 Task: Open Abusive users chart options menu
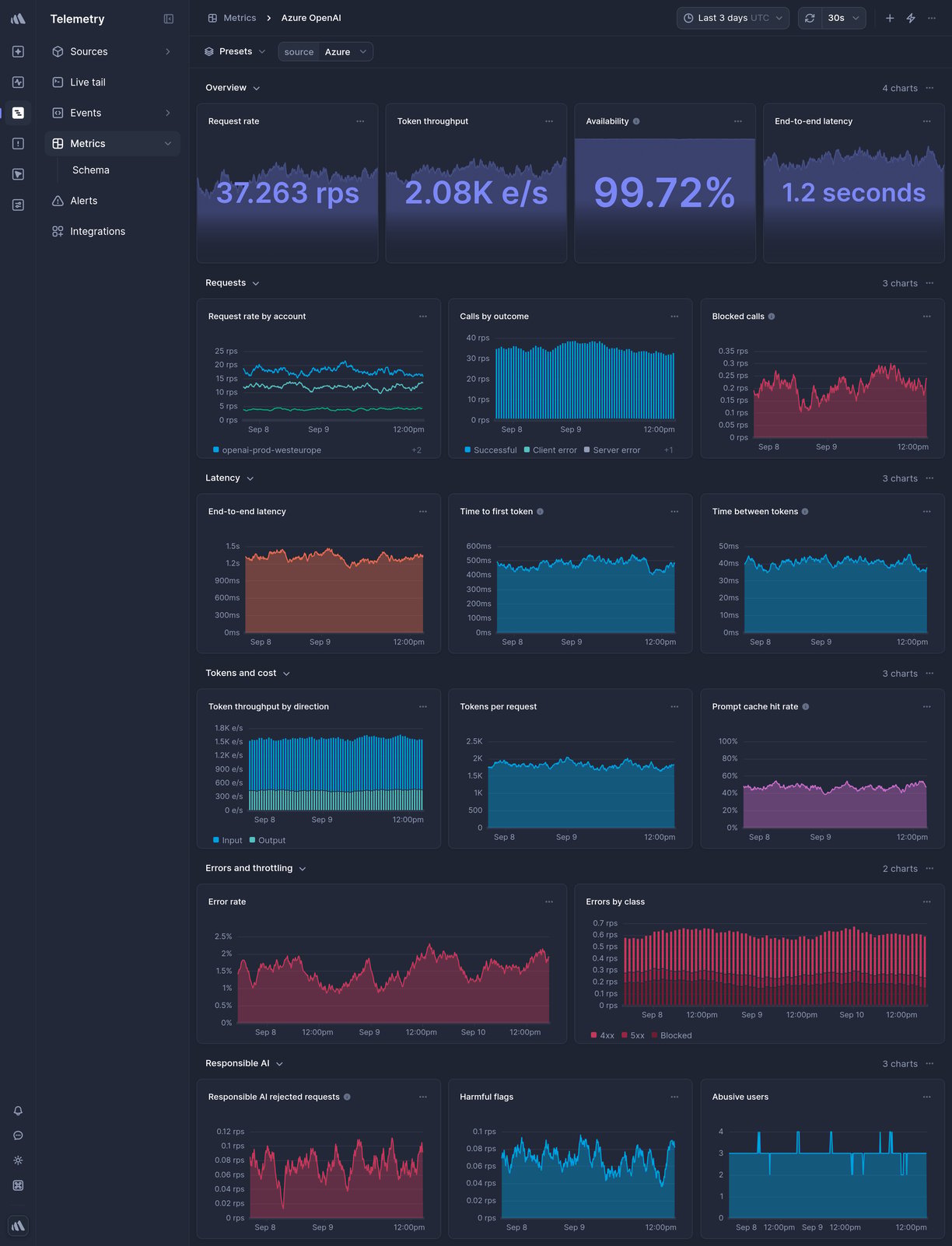point(927,1097)
